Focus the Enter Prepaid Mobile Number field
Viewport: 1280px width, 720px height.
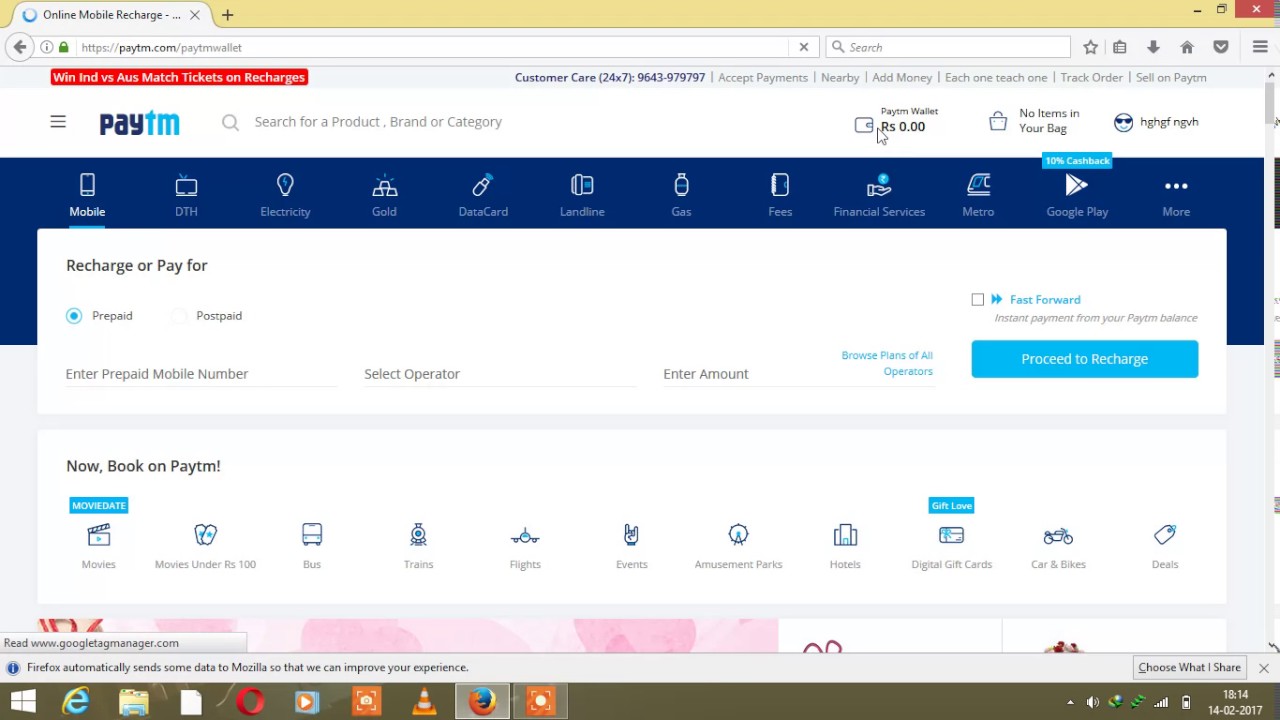[200, 374]
